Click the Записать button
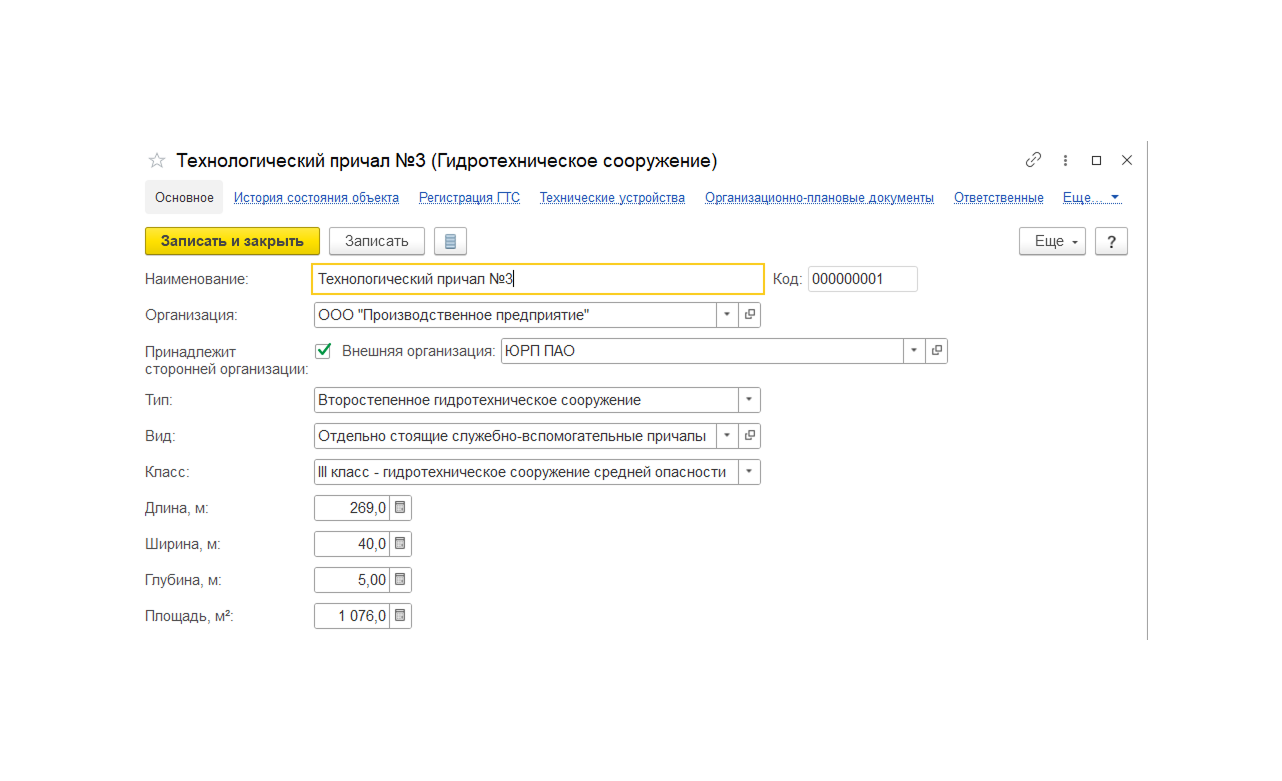The image size is (1282, 781). tap(376, 241)
